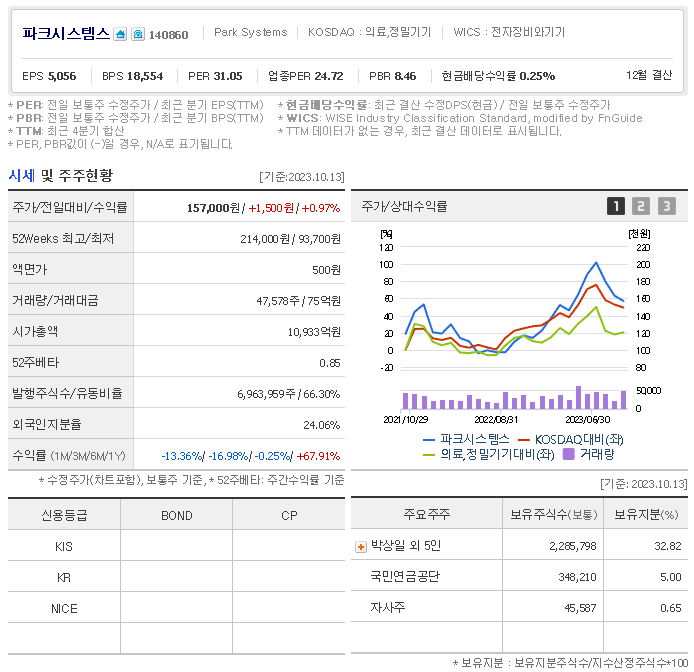Click the 자사주 shareholder row
694x672 pixels.
[520, 607]
